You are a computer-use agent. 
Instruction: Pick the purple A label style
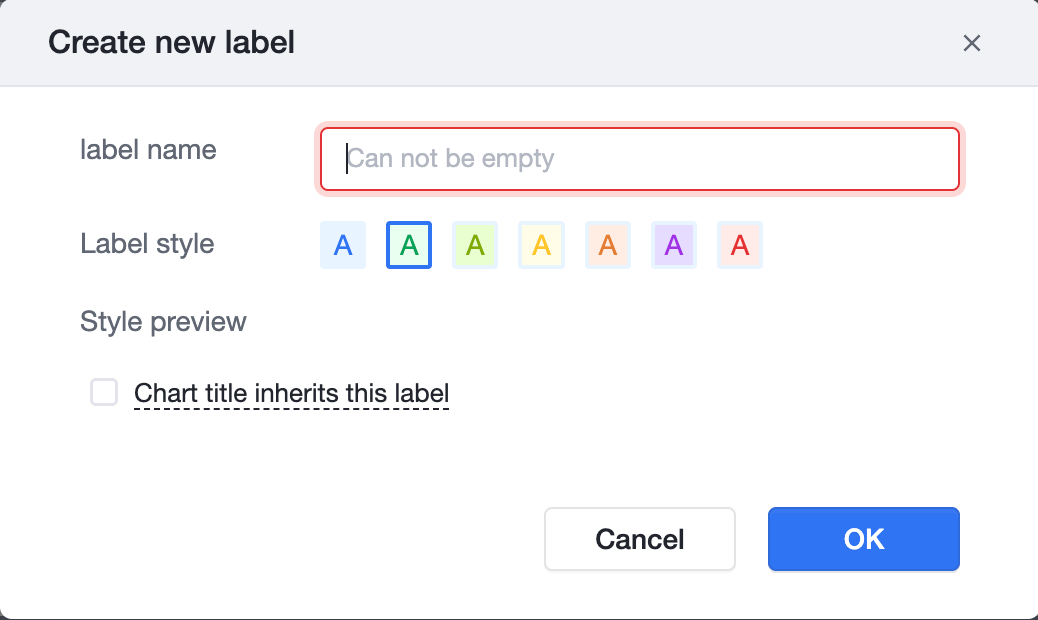pos(674,245)
